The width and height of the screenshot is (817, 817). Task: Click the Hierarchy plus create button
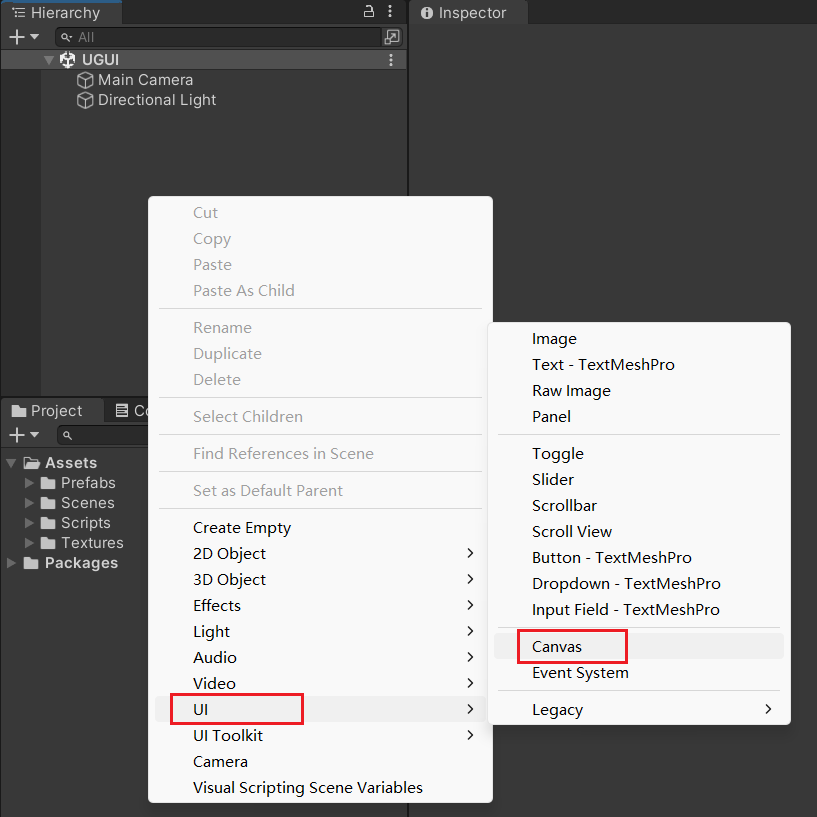tap(17, 37)
